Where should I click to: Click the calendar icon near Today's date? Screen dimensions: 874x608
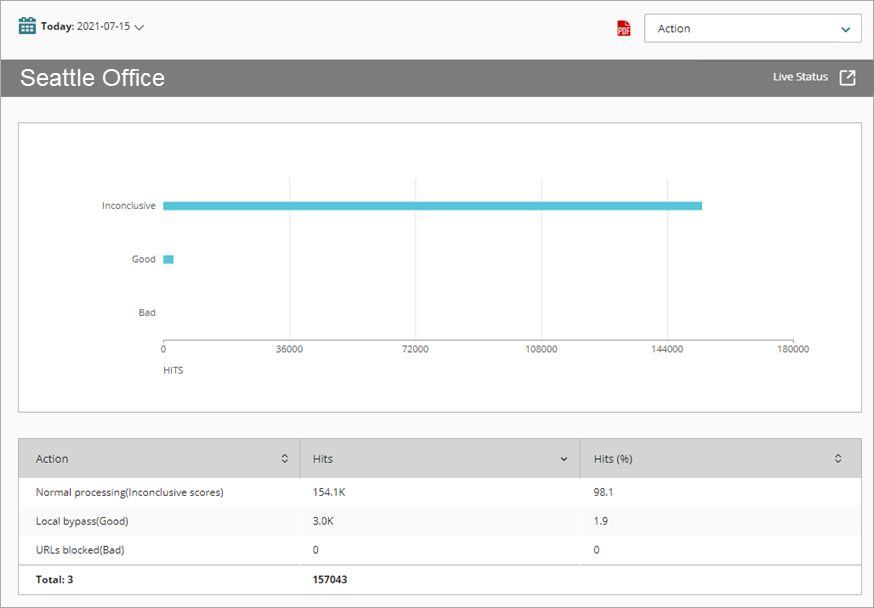pos(28,25)
